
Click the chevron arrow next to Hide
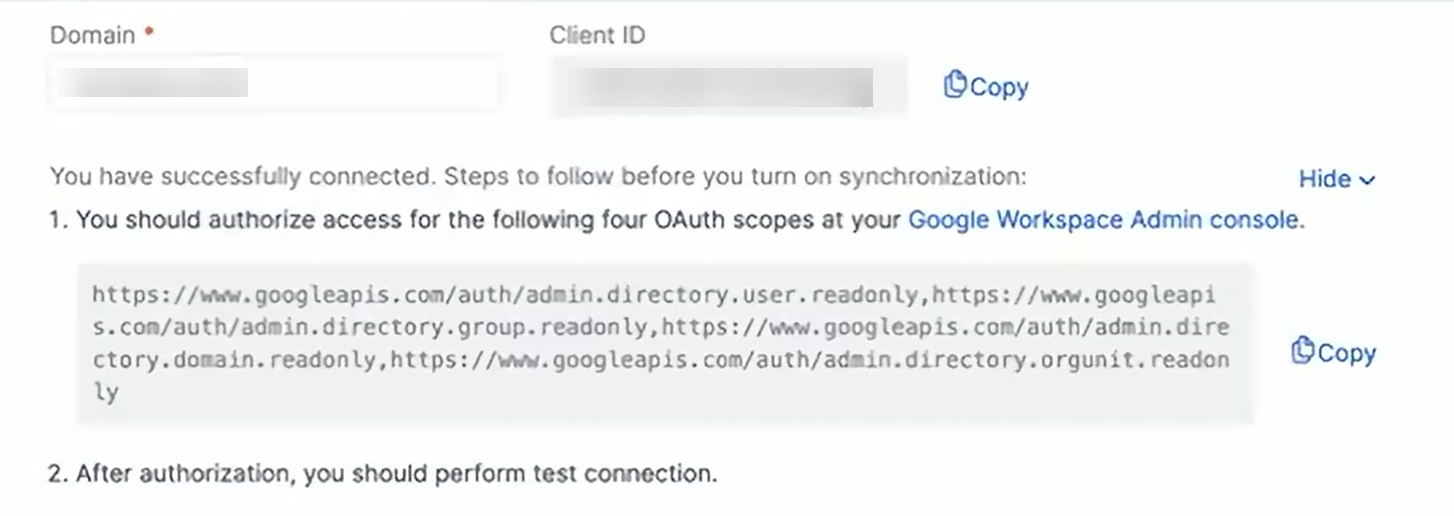(1368, 181)
